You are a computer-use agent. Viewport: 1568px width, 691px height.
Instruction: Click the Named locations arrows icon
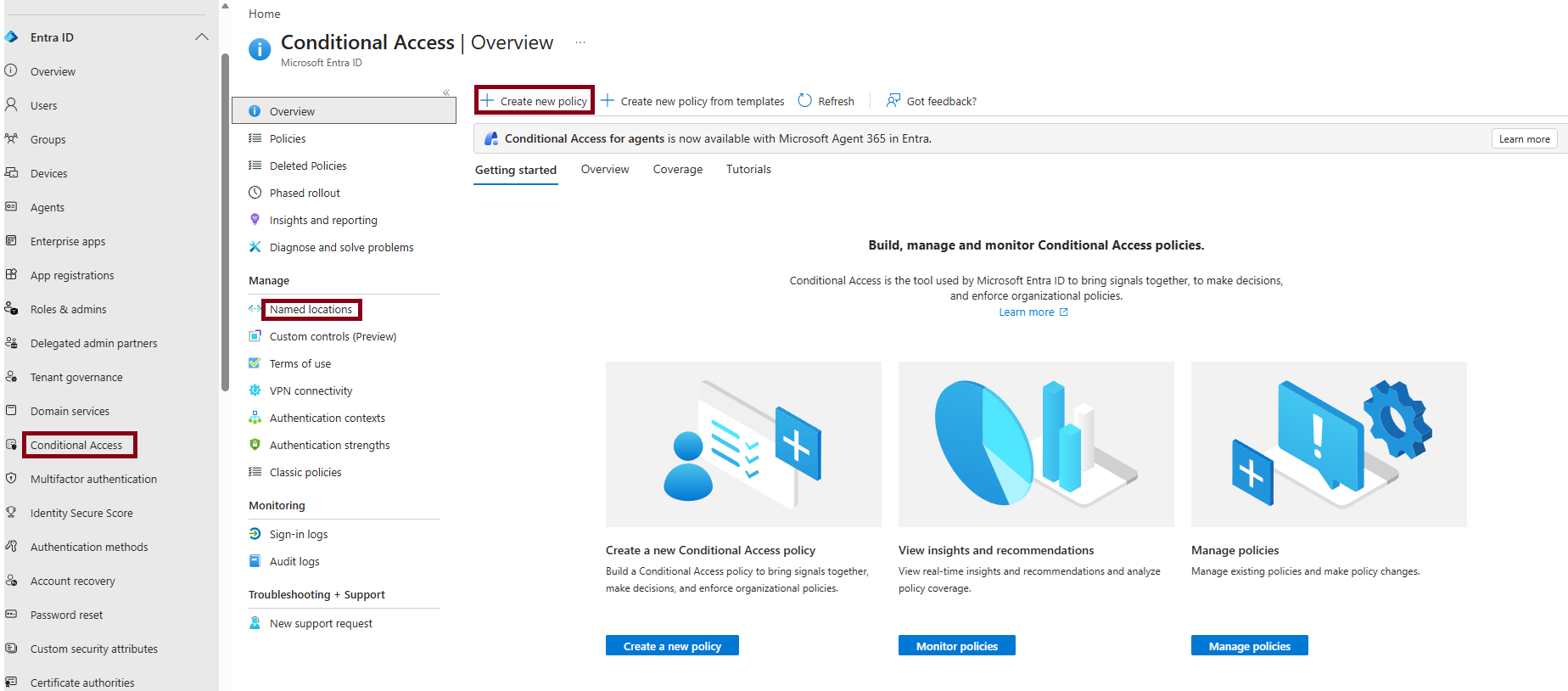coord(255,309)
